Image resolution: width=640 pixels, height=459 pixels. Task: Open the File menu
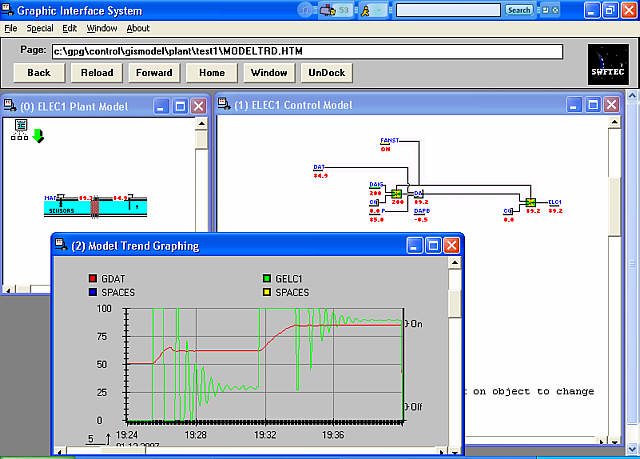click(10, 28)
